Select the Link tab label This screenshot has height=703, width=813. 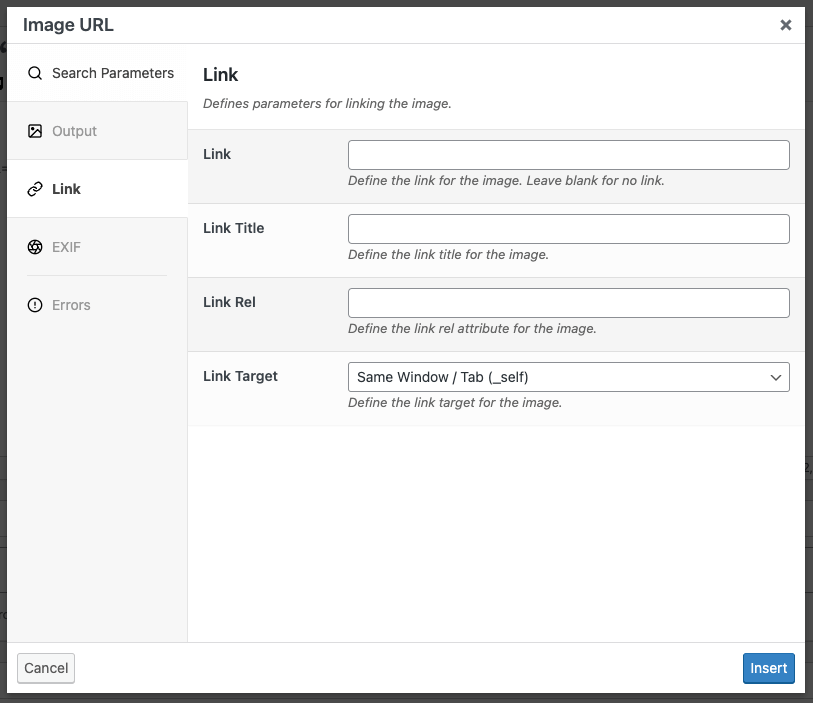click(66, 189)
